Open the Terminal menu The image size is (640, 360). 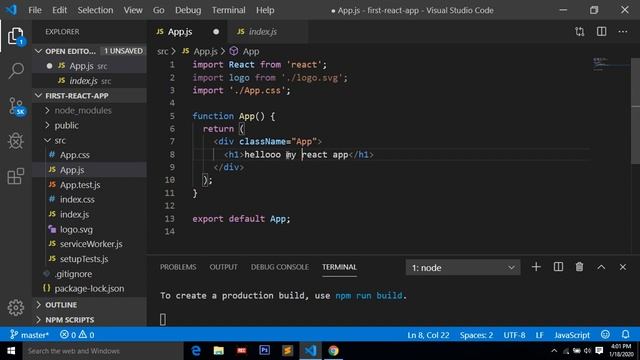tap(228, 10)
